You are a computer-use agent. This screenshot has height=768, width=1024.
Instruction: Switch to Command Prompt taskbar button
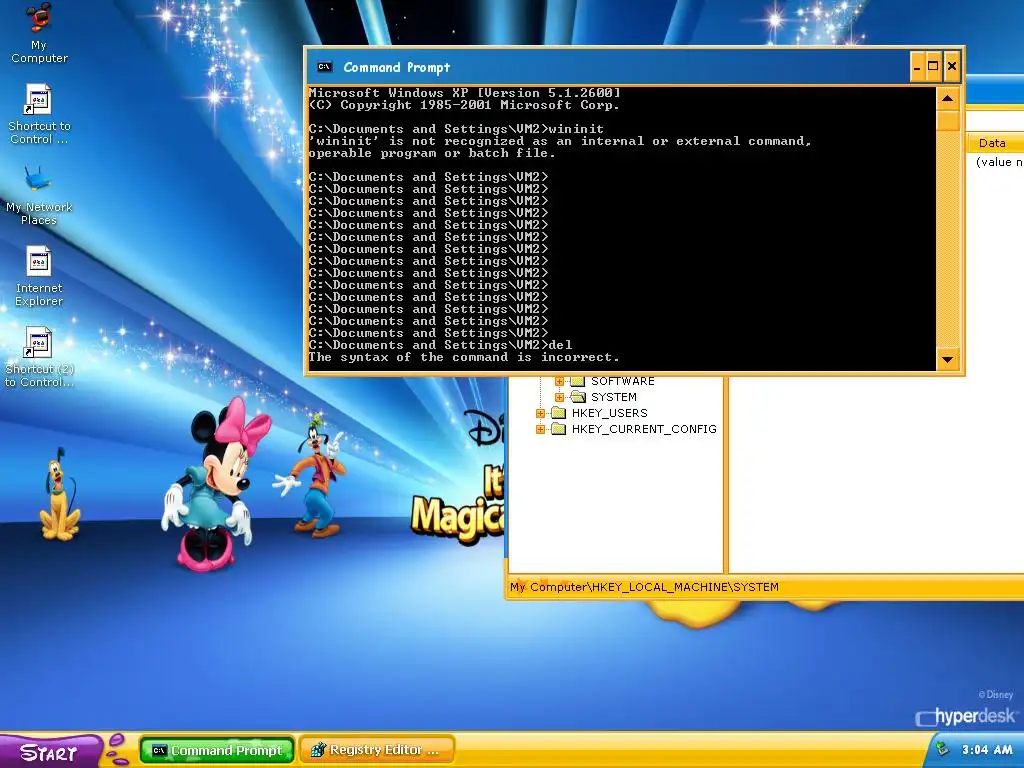click(x=217, y=750)
